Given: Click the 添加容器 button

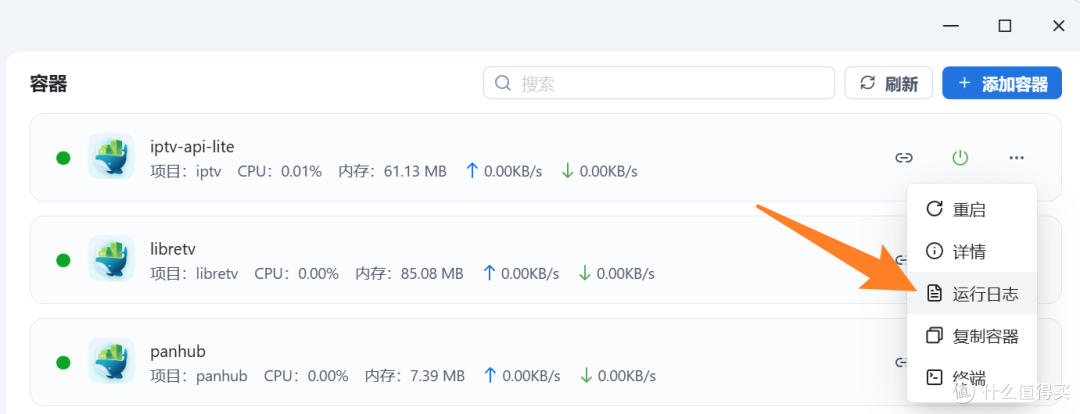Looking at the screenshot, I should 1001,84.
